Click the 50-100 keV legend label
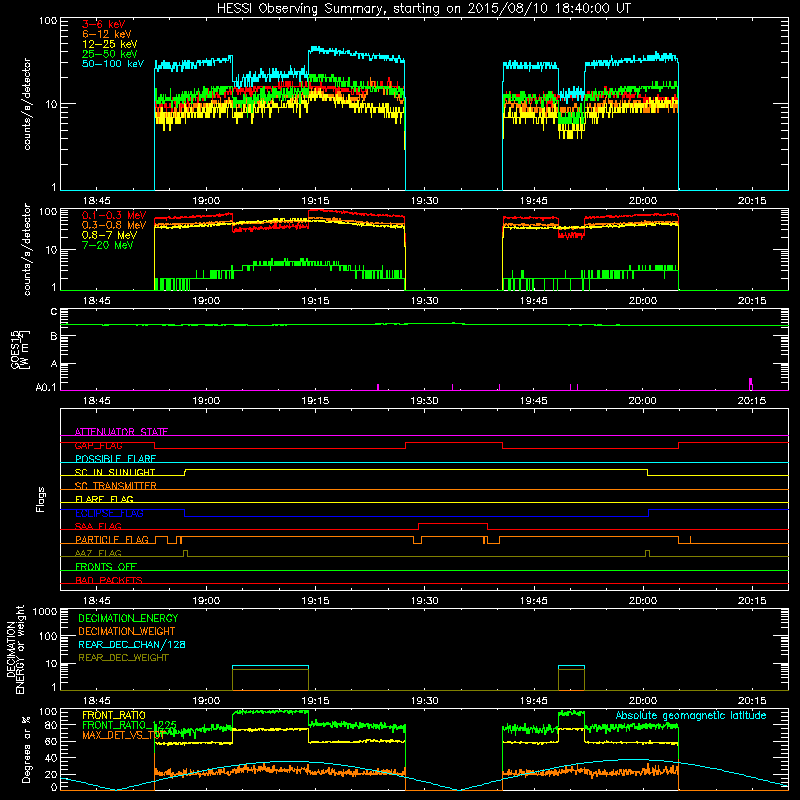 (113, 64)
